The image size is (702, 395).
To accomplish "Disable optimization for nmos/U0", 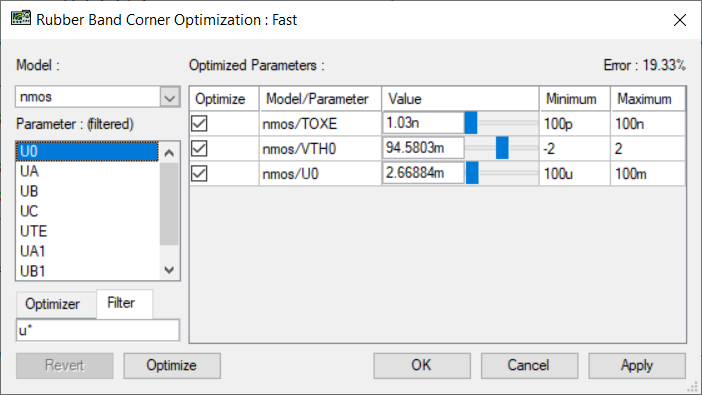I will pos(199,173).
